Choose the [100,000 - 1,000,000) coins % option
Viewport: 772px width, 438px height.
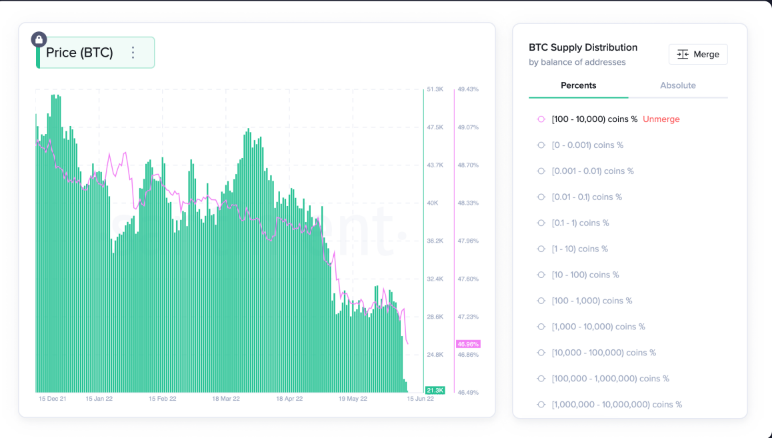tap(610, 378)
